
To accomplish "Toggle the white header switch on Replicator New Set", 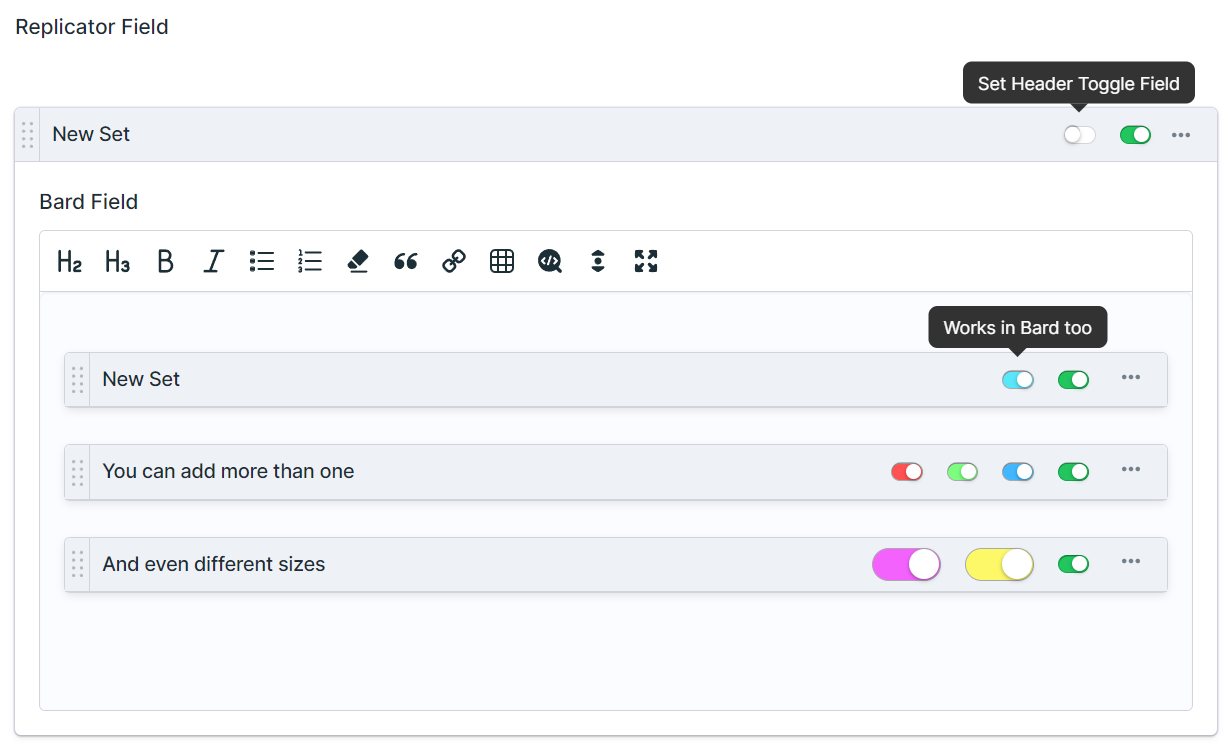I will (1080, 135).
